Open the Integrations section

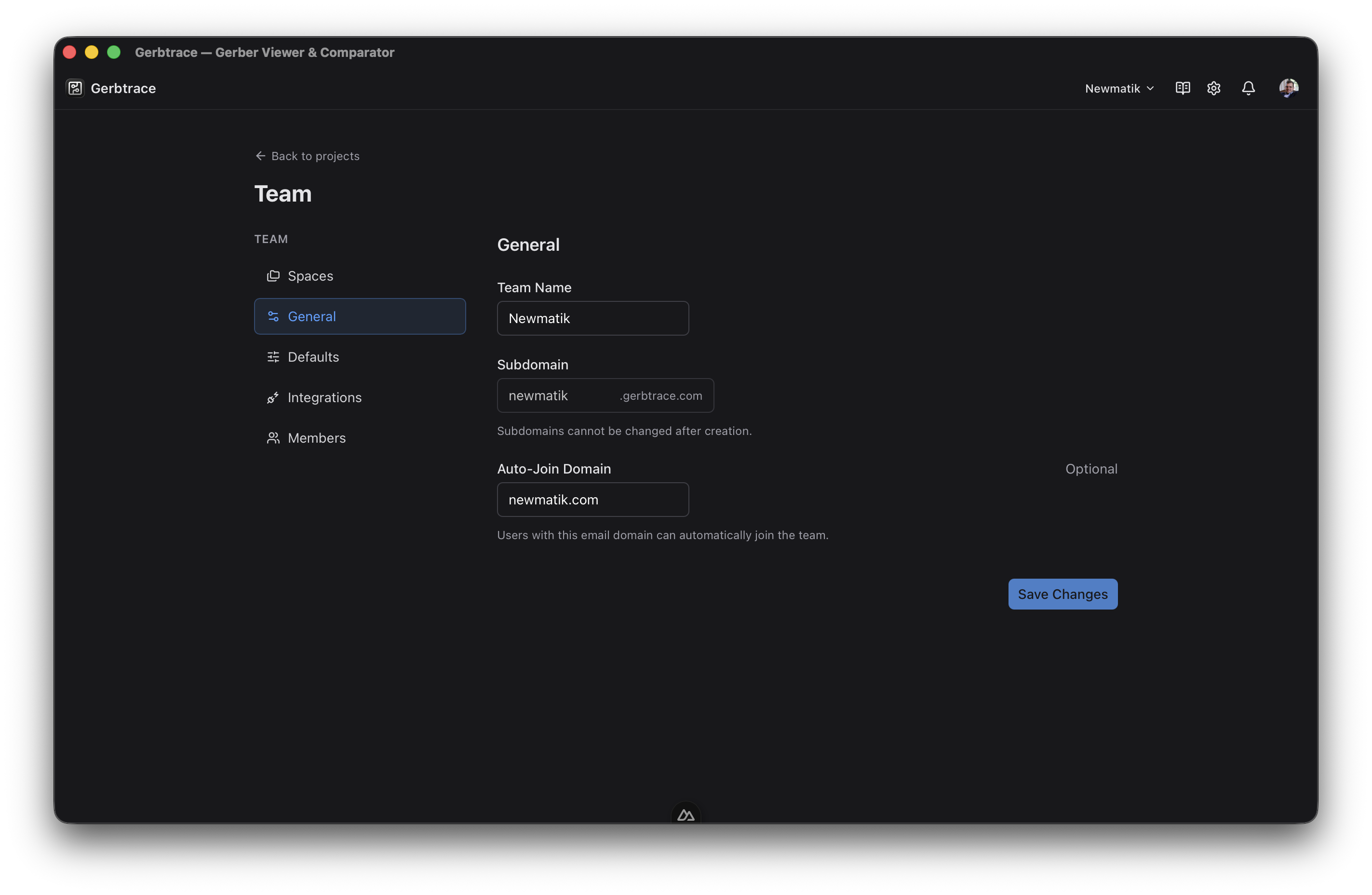pos(360,397)
